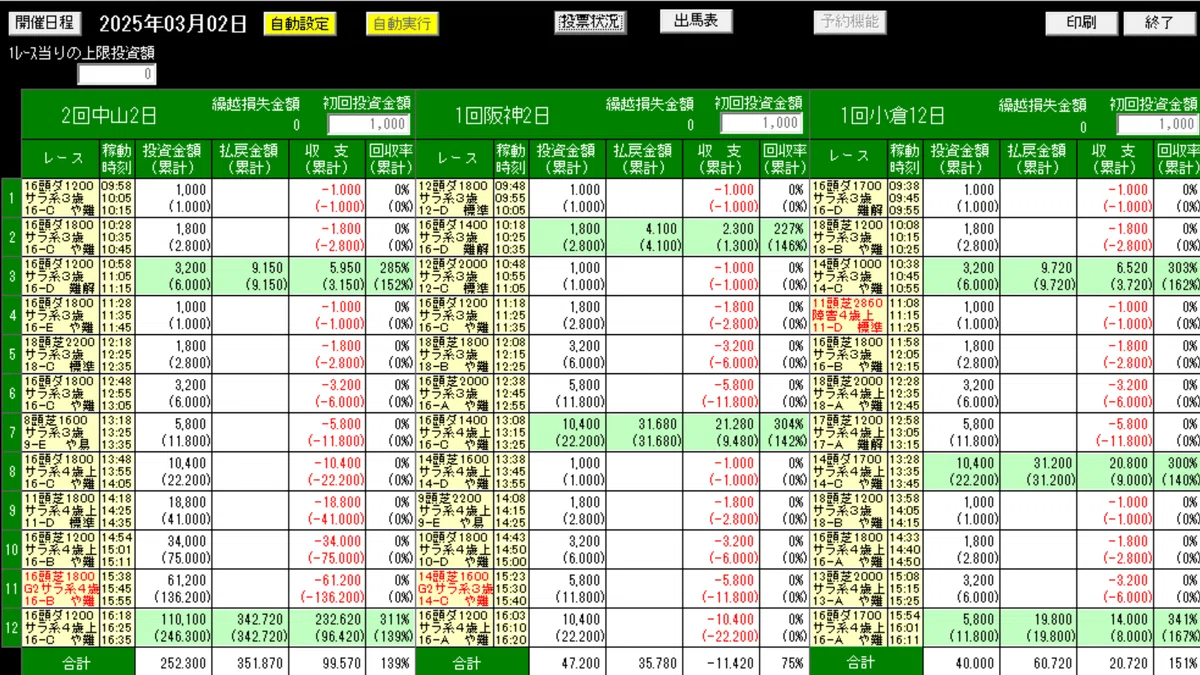Image resolution: width=1200 pixels, height=675 pixels.
Task: Select the 2回中山2日 venue header
Action: (x=108, y=115)
